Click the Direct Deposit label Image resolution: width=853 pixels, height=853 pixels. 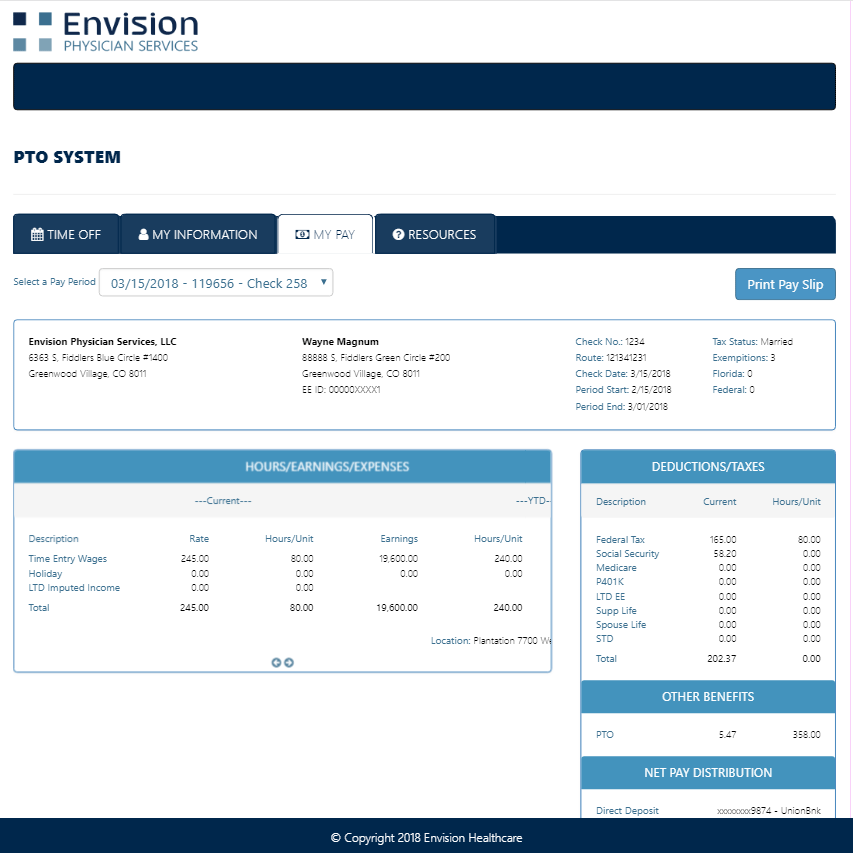627,811
